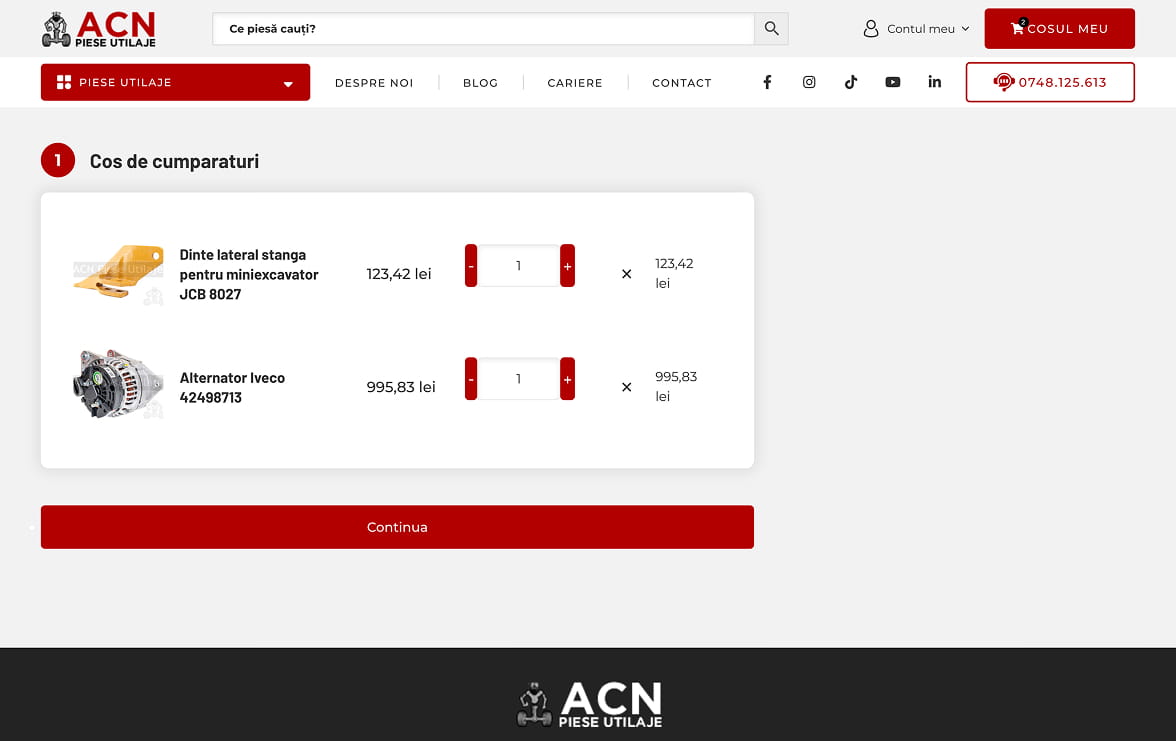Image resolution: width=1176 pixels, height=741 pixels.
Task: Go to the Despre Noi page
Action: (374, 83)
